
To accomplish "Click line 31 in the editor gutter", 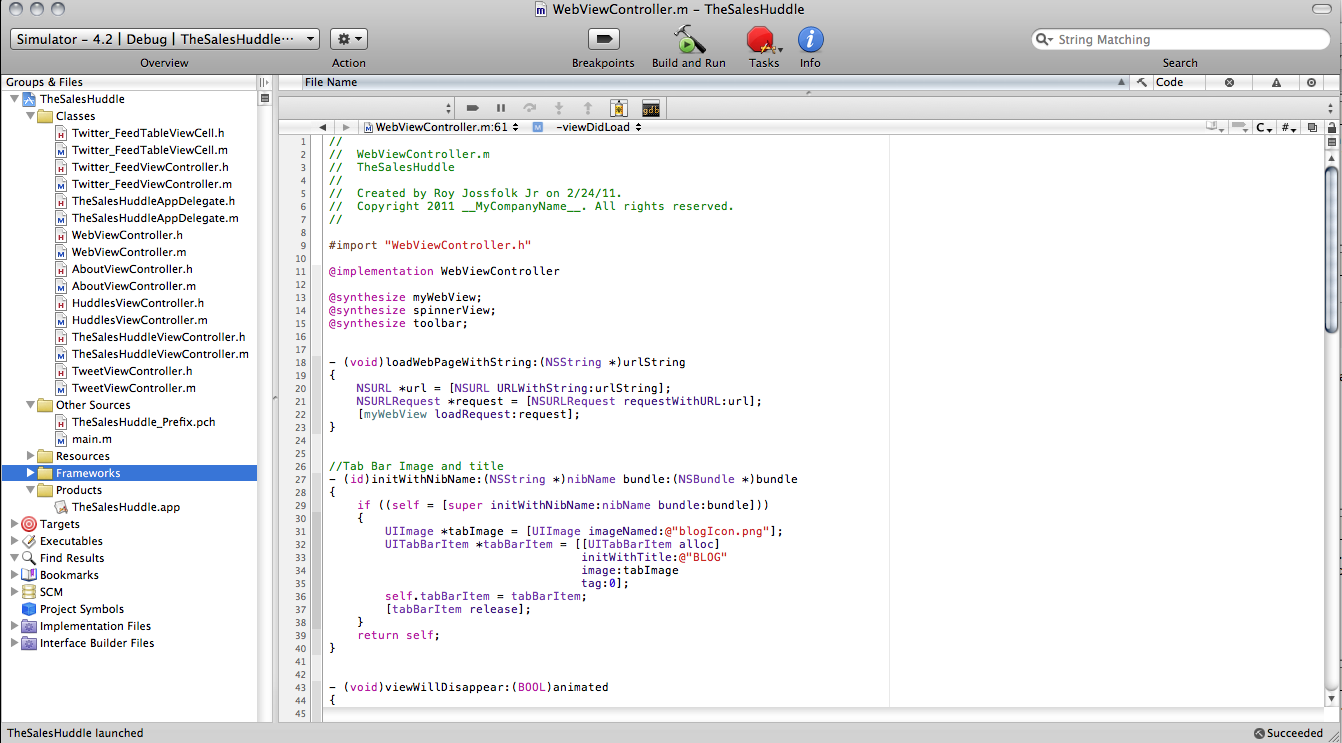I will 301,531.
